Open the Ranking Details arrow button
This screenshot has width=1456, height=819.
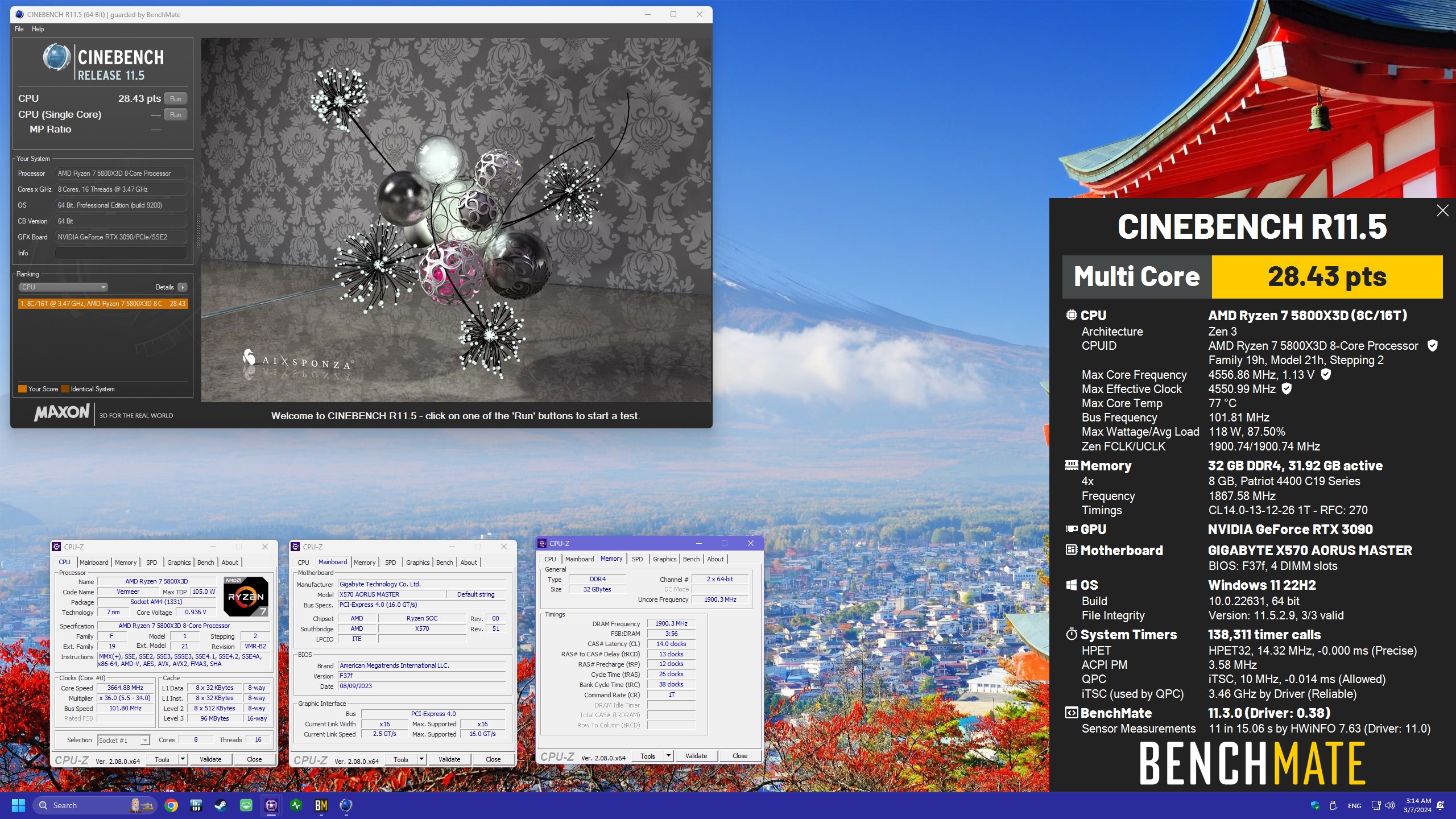(183, 287)
